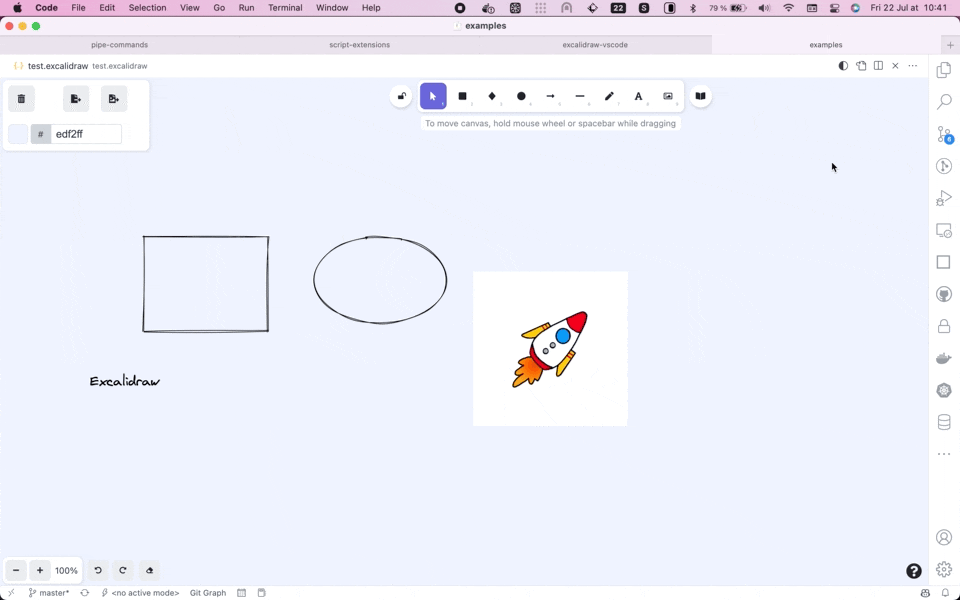
Task: Click the sync changes status icon
Action: coord(84,593)
